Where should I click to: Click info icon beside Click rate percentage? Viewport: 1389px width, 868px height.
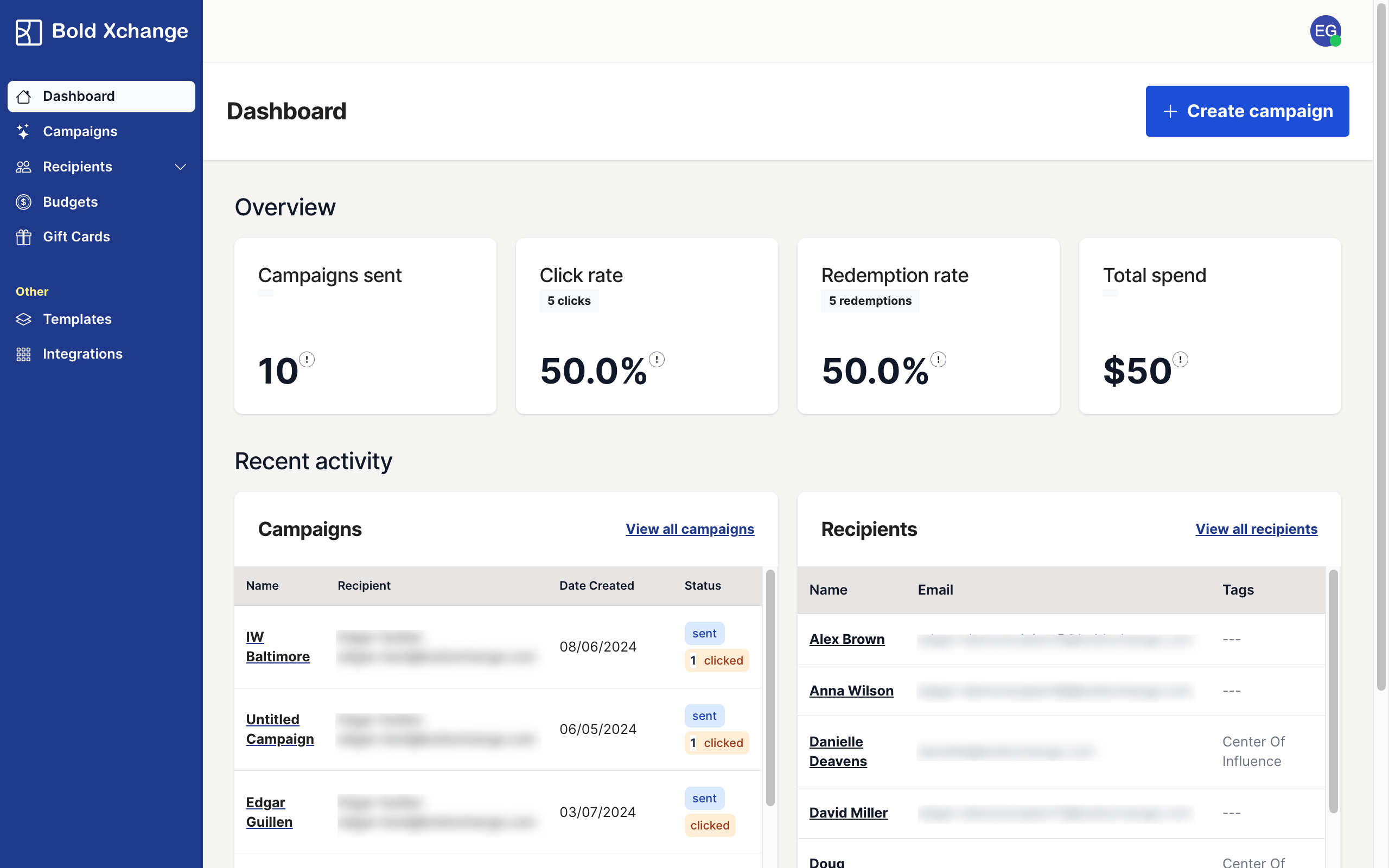click(x=657, y=359)
